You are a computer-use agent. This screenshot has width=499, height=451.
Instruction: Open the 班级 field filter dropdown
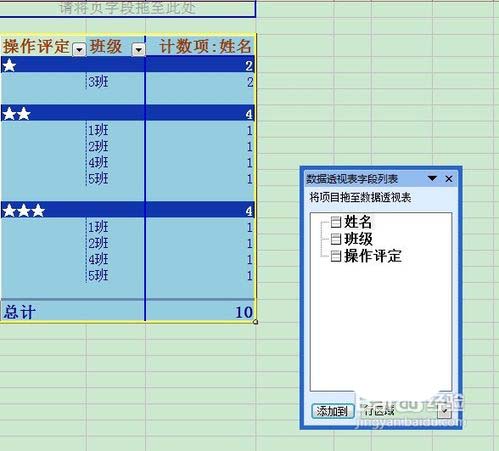[x=139, y=50]
